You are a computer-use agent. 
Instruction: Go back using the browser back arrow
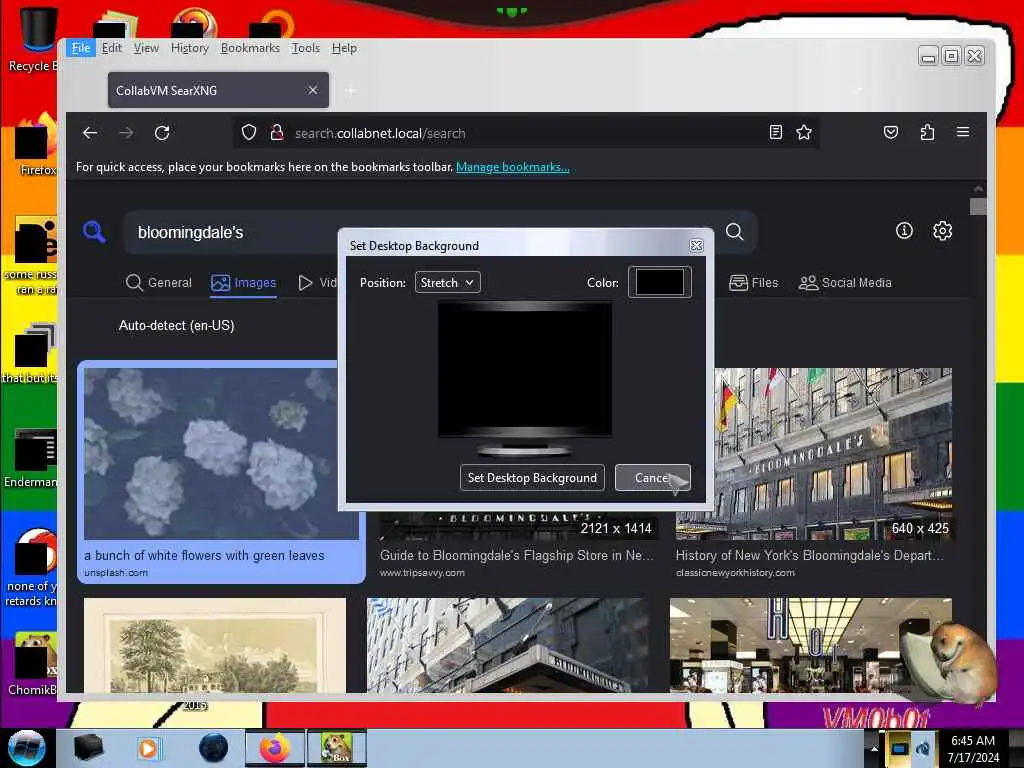(90, 133)
